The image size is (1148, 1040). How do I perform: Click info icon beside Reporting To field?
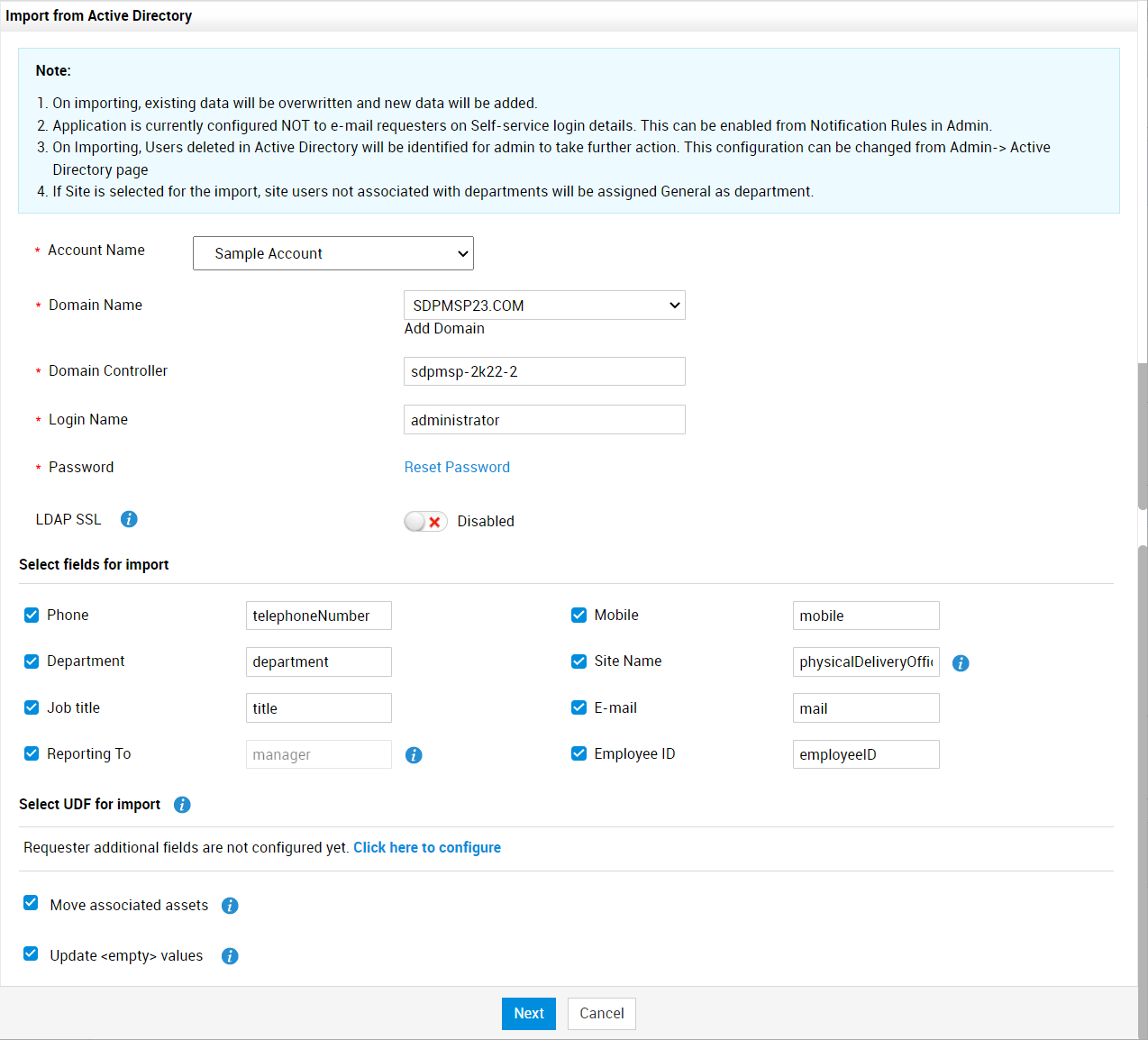[414, 755]
